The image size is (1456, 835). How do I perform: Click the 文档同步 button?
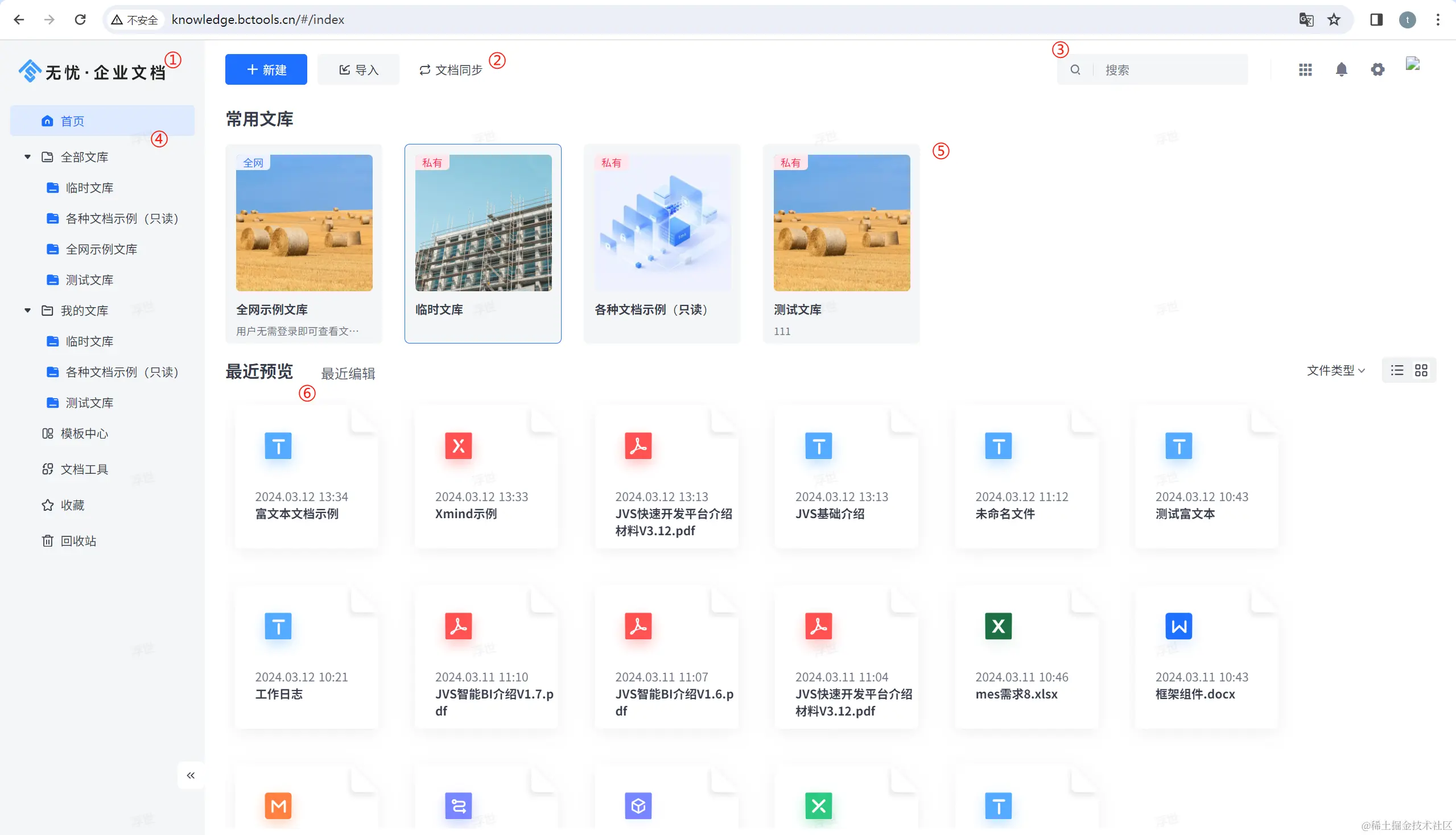pyautogui.click(x=450, y=70)
